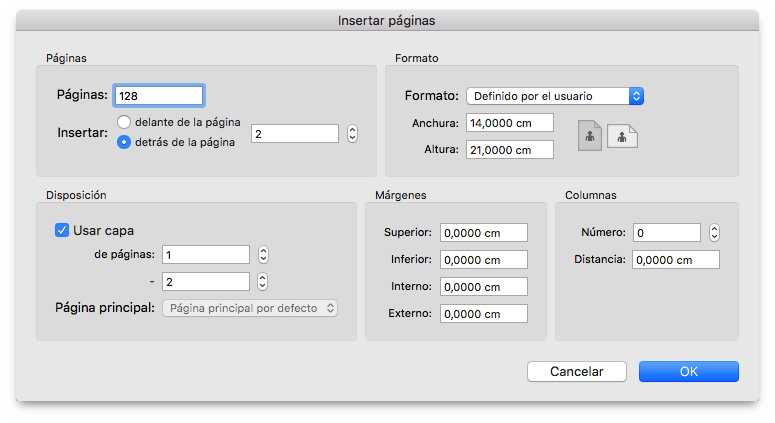Open the Formato dropdown
This screenshot has width=775, height=423.
click(555, 96)
